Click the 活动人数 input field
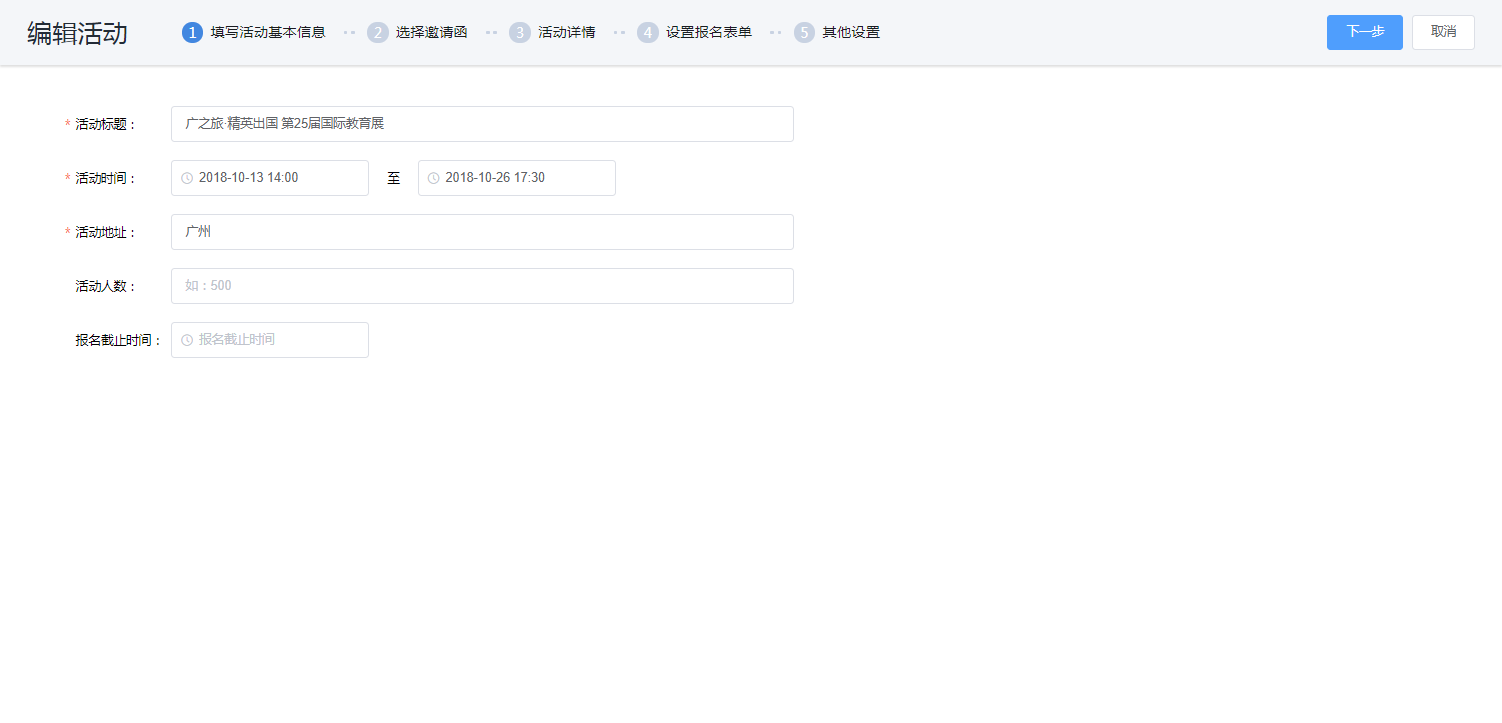 pyautogui.click(x=482, y=286)
